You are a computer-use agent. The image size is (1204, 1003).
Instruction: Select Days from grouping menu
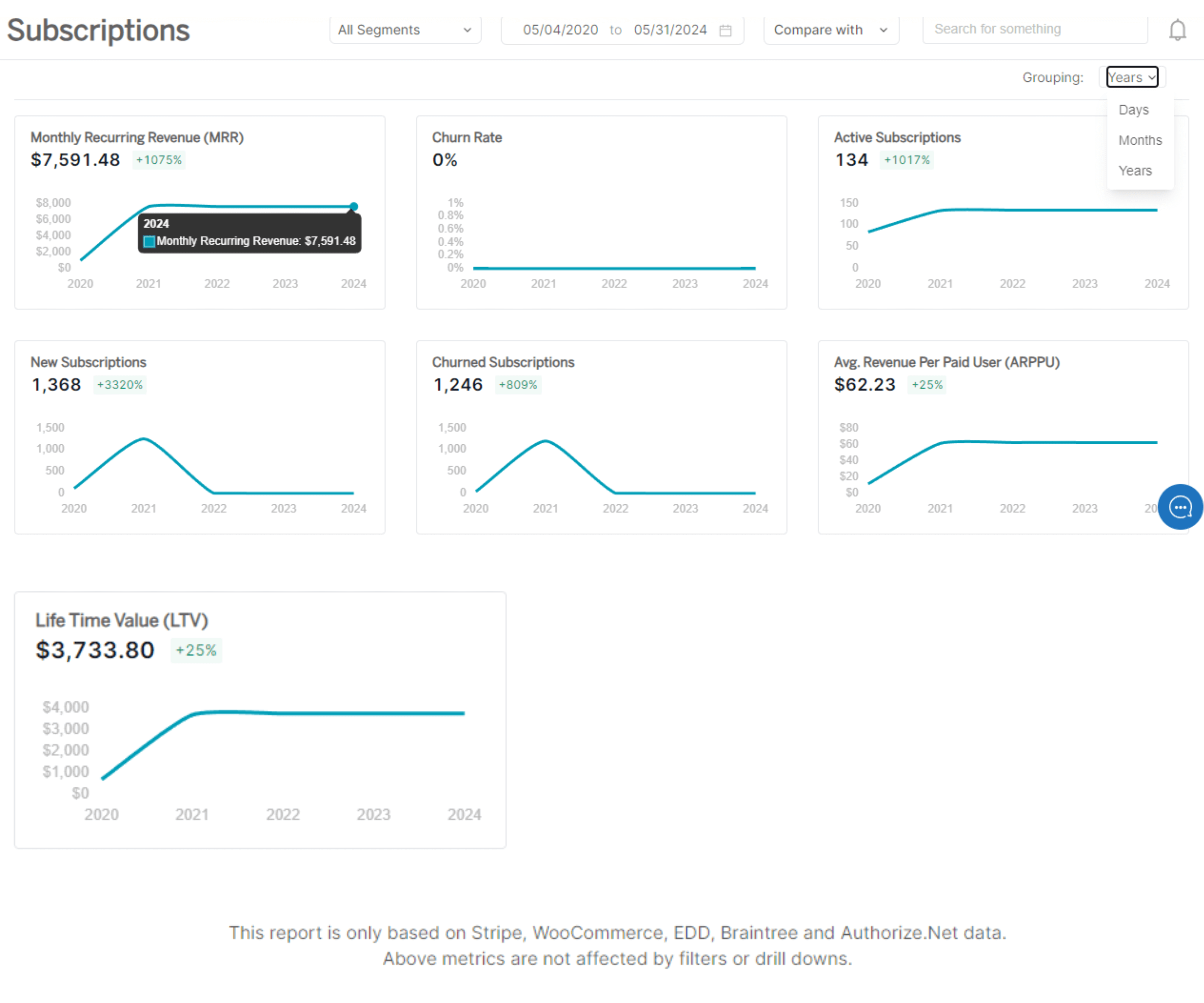pos(1133,109)
